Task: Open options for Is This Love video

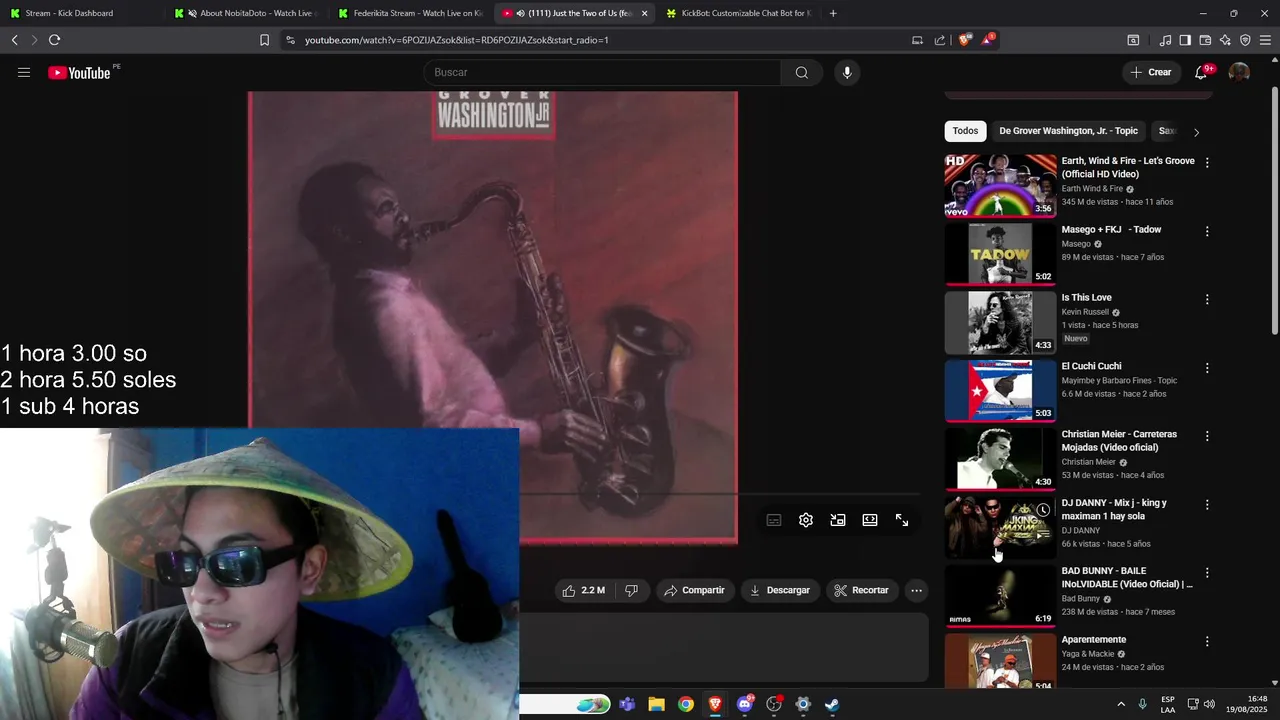Action: 1207,299
